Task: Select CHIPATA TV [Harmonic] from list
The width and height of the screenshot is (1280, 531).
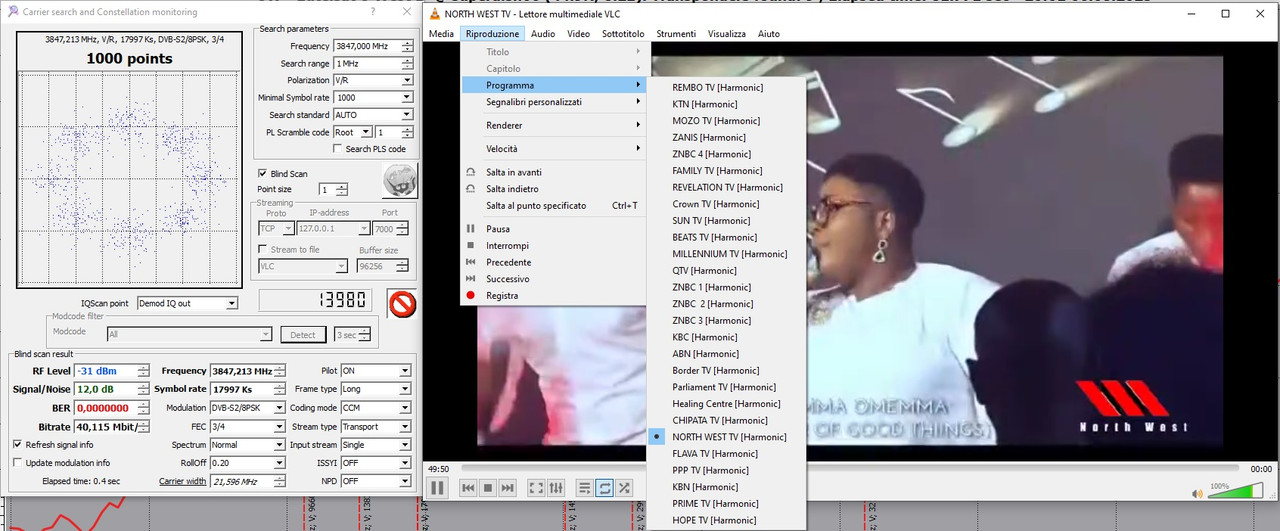Action: pos(727,420)
